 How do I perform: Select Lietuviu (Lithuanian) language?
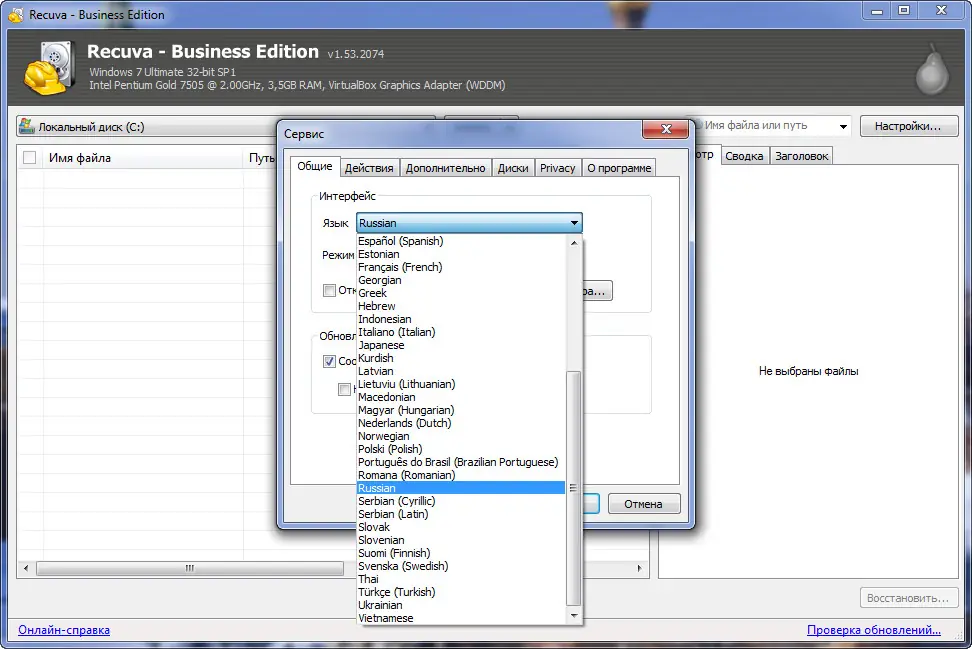[x=461, y=384]
